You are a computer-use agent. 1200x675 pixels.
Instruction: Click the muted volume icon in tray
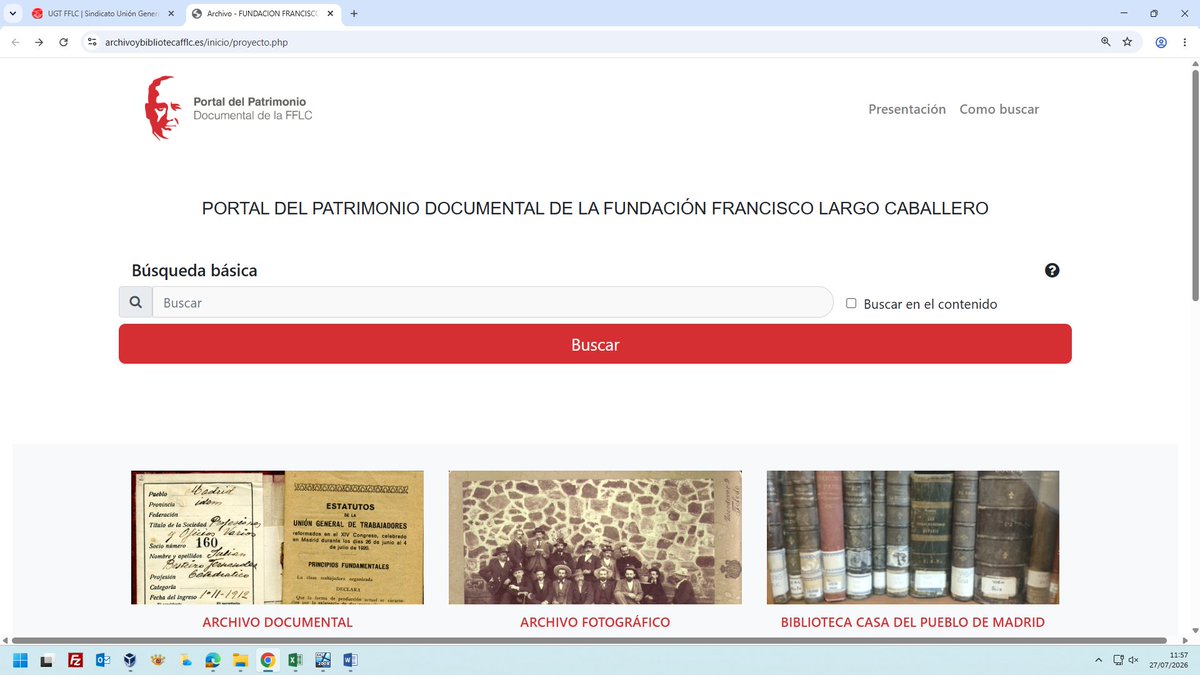pos(1133,660)
